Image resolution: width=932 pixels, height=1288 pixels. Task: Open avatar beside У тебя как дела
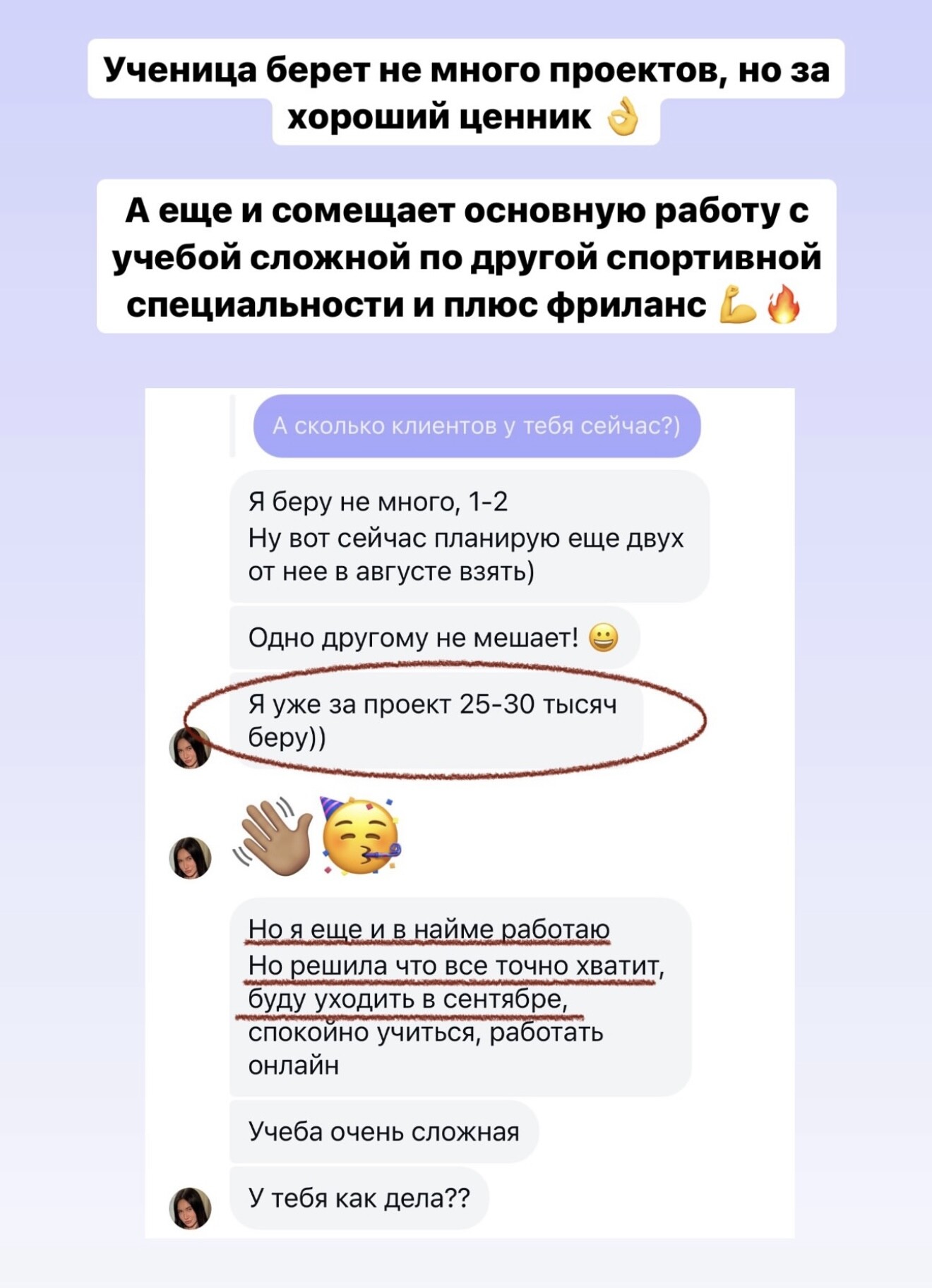coord(191,1208)
